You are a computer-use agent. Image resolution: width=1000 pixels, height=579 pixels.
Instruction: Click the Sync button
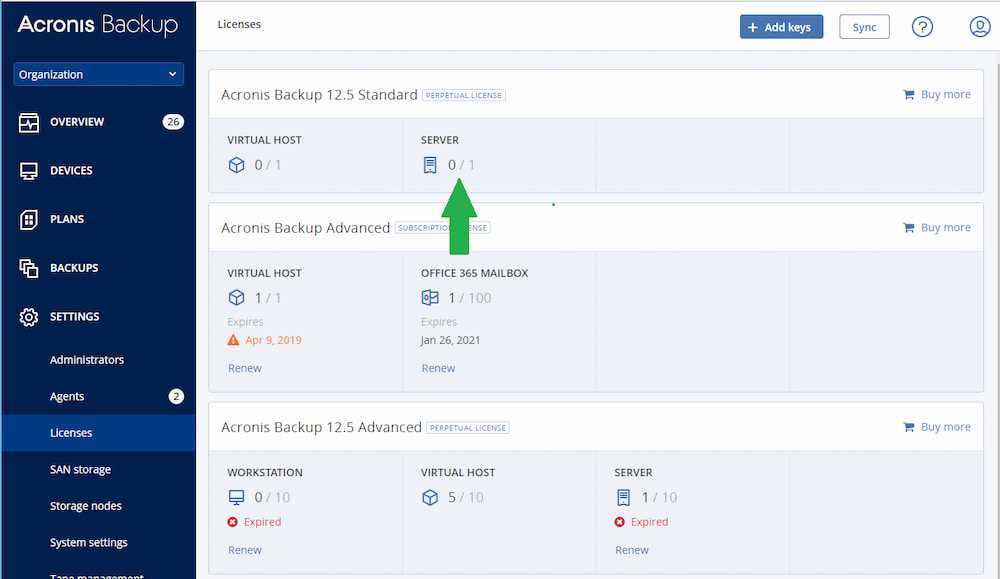coord(864,27)
